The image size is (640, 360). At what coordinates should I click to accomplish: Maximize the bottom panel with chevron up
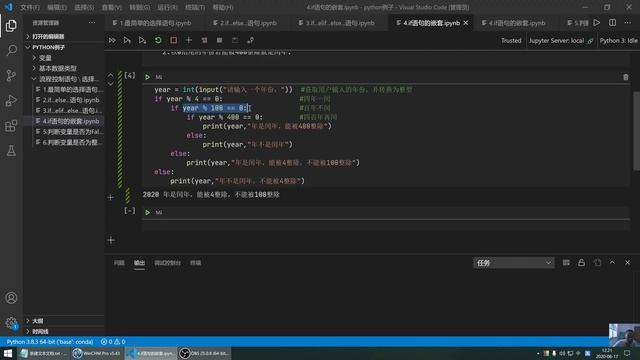612,263
